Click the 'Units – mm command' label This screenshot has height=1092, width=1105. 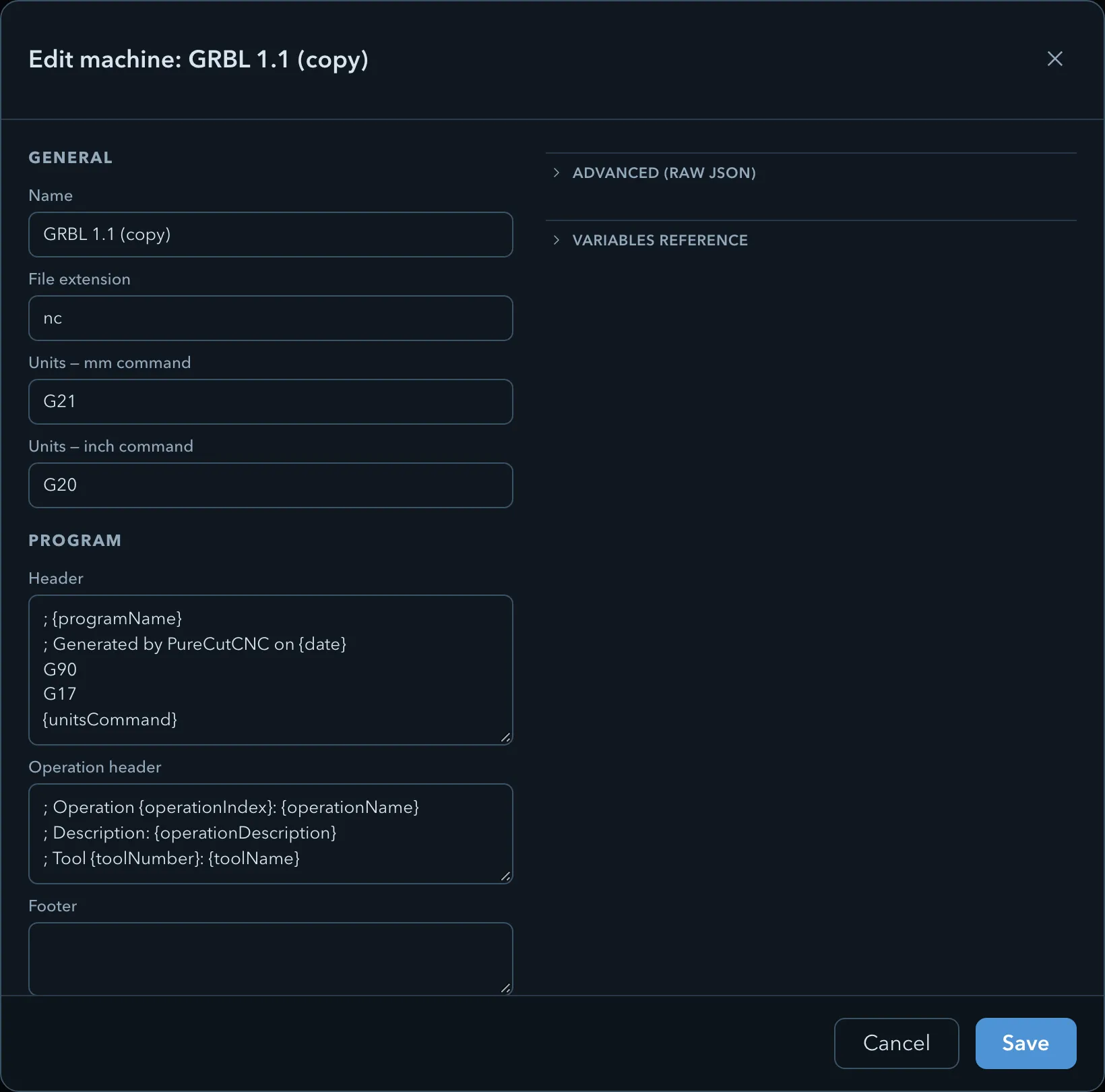click(110, 363)
